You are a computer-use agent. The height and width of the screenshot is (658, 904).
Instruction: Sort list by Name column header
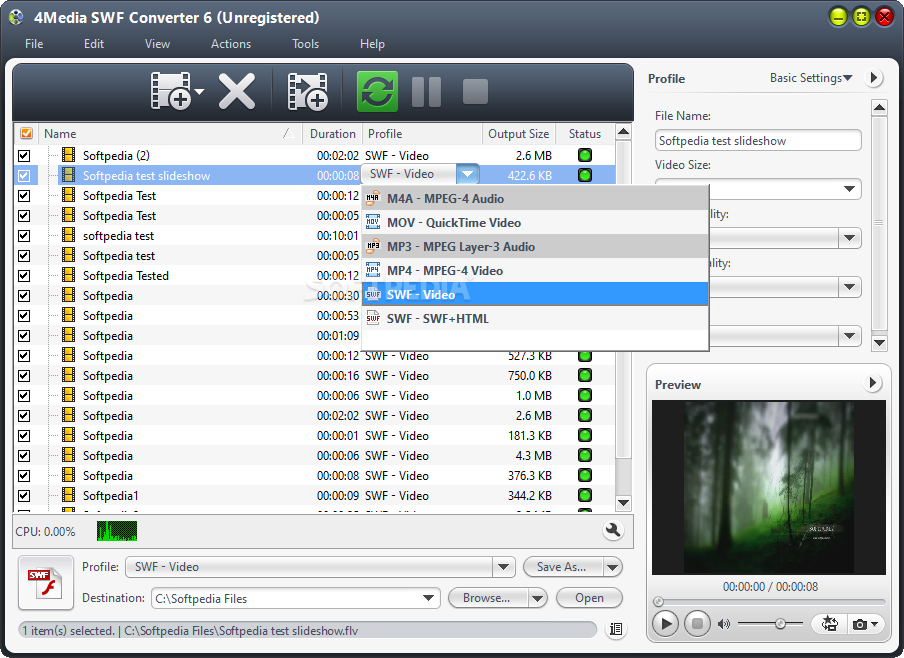pos(170,133)
